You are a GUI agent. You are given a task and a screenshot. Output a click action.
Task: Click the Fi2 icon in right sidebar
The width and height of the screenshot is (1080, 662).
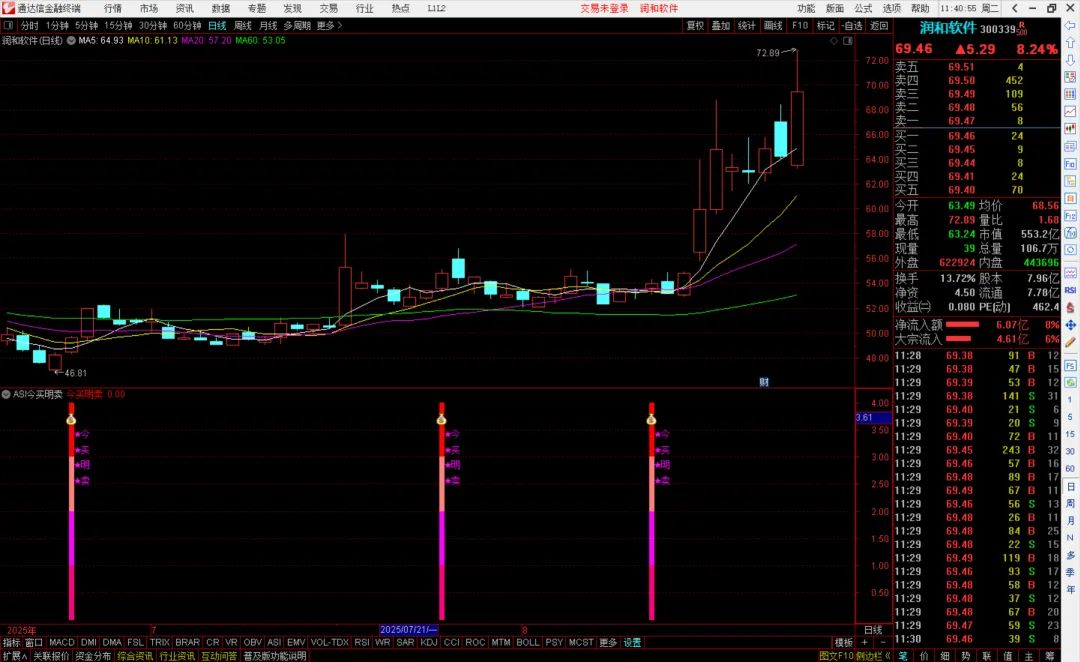coord(1070,216)
